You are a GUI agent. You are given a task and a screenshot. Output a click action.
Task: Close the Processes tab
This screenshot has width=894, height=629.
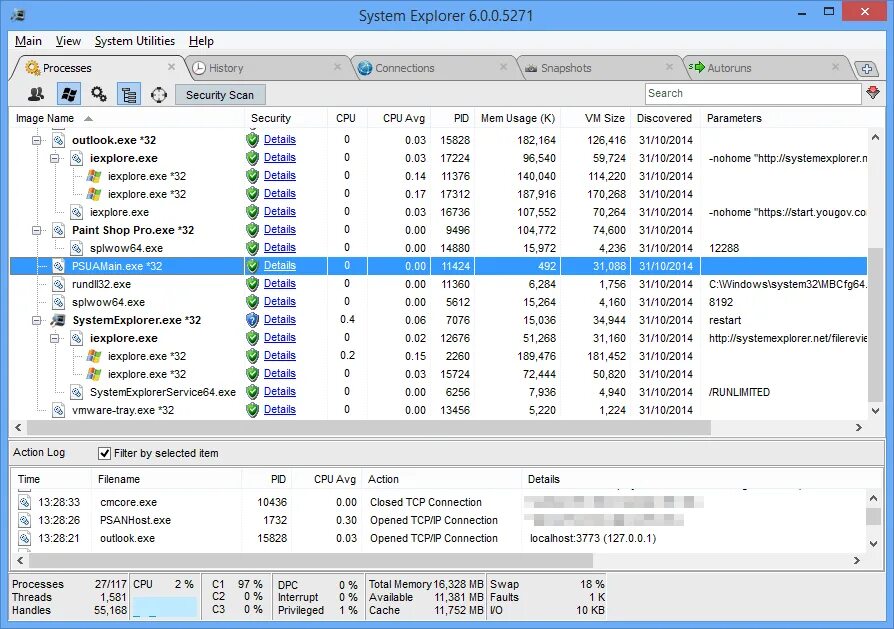pyautogui.click(x=171, y=67)
